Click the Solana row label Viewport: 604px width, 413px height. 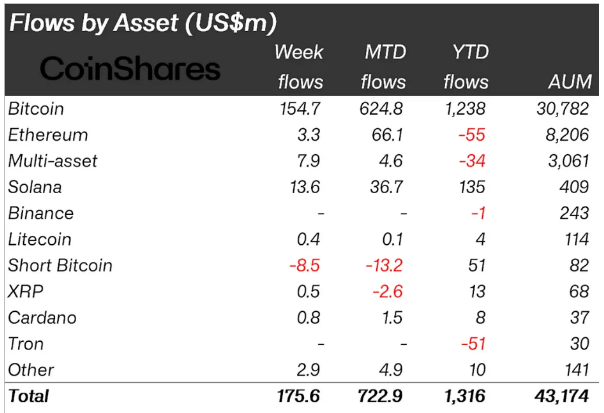click(35, 186)
